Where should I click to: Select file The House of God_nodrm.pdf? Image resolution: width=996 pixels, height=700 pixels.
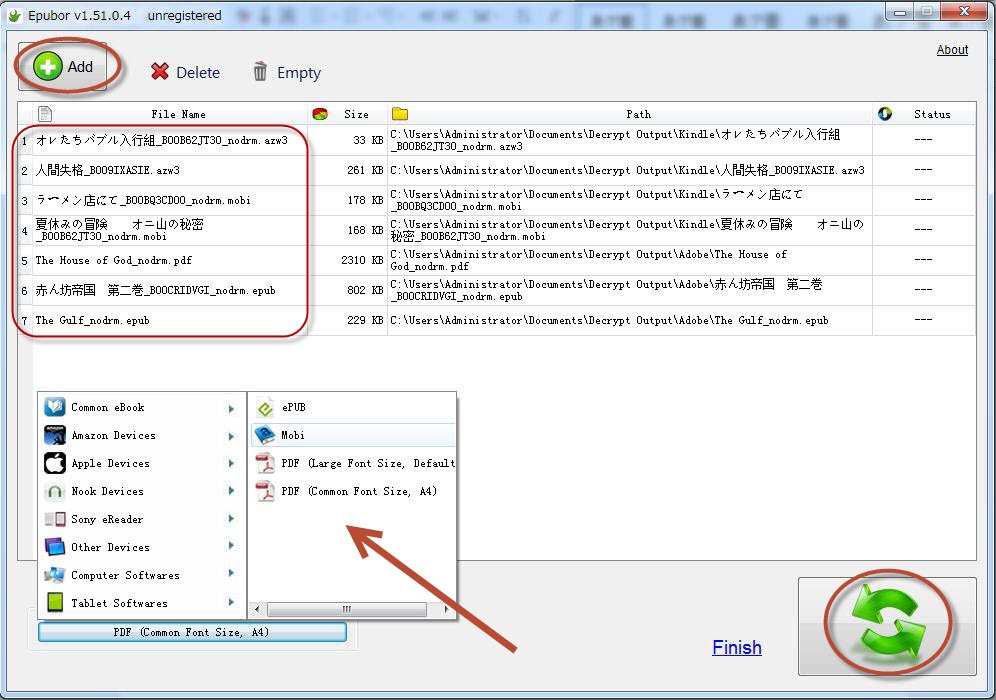(x=113, y=260)
